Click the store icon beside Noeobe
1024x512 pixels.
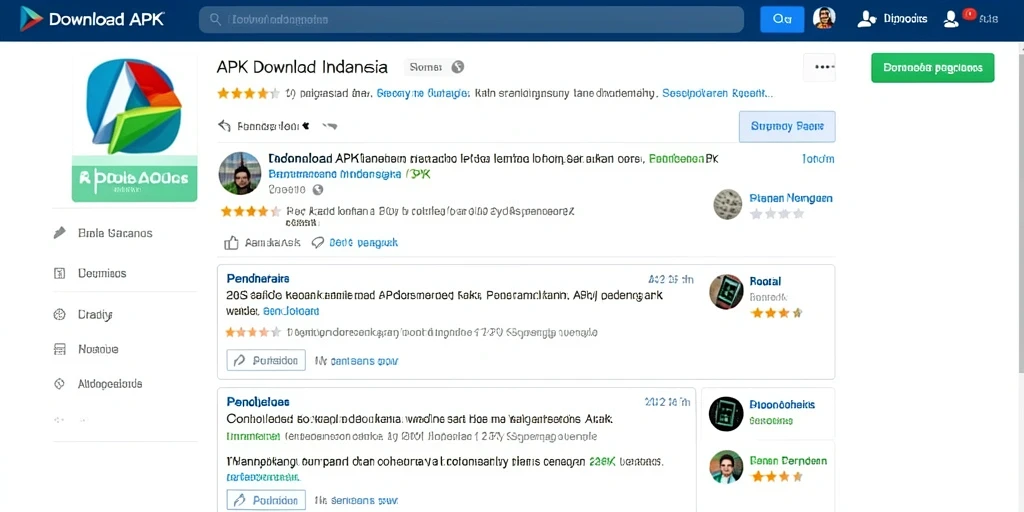pos(59,349)
